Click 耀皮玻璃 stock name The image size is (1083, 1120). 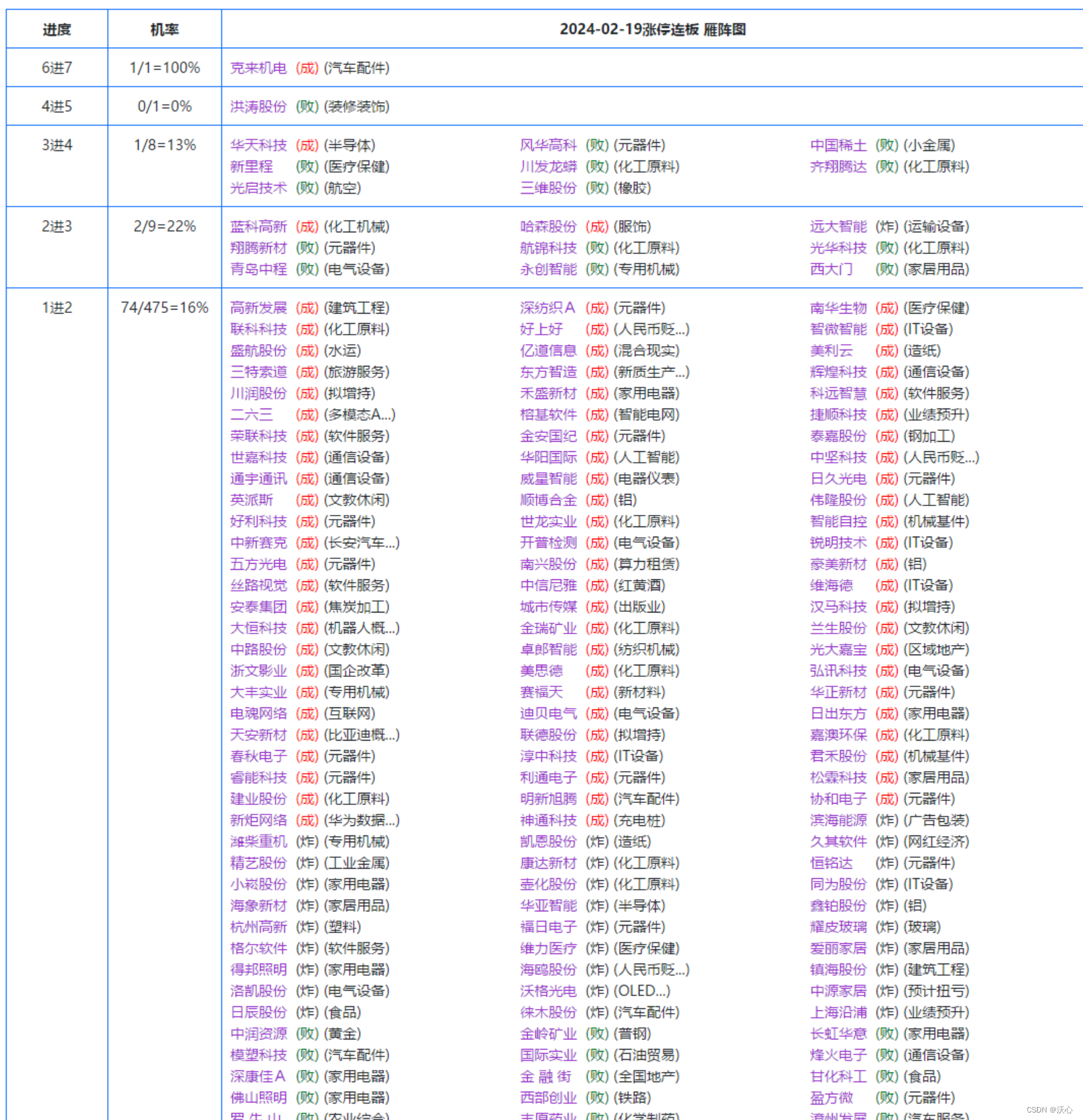coord(838,927)
